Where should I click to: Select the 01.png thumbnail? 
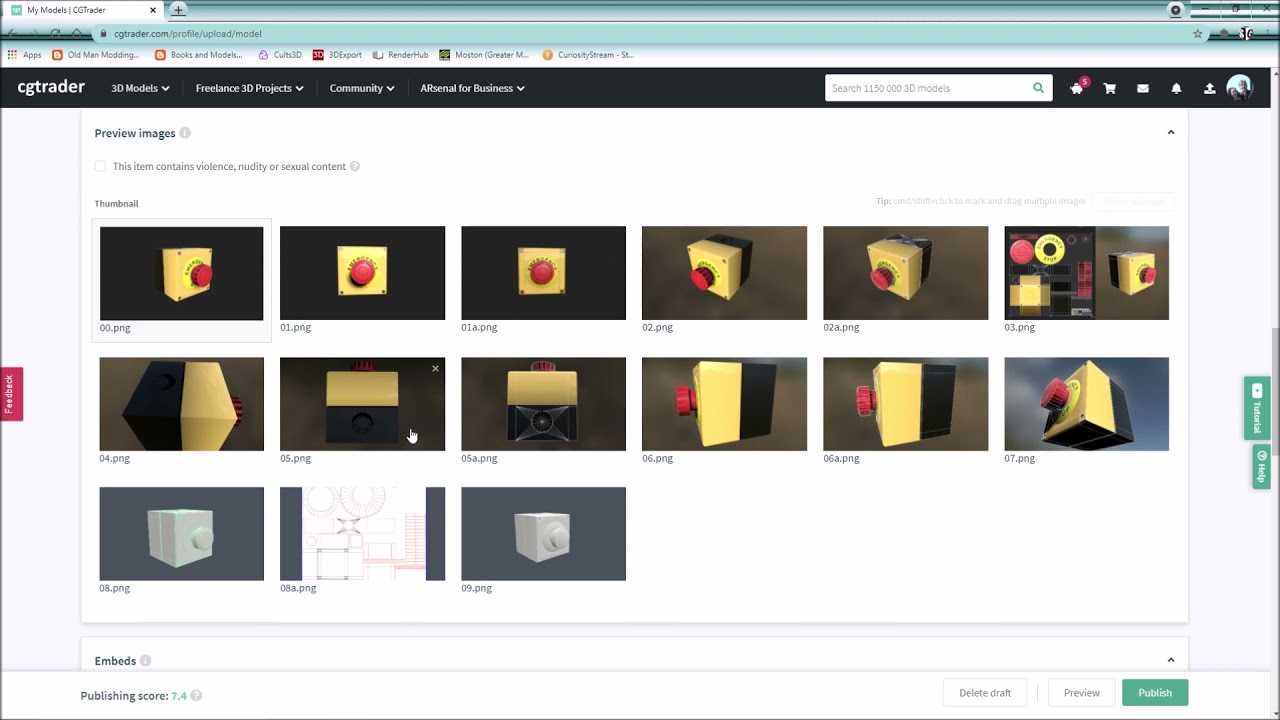tap(362, 273)
